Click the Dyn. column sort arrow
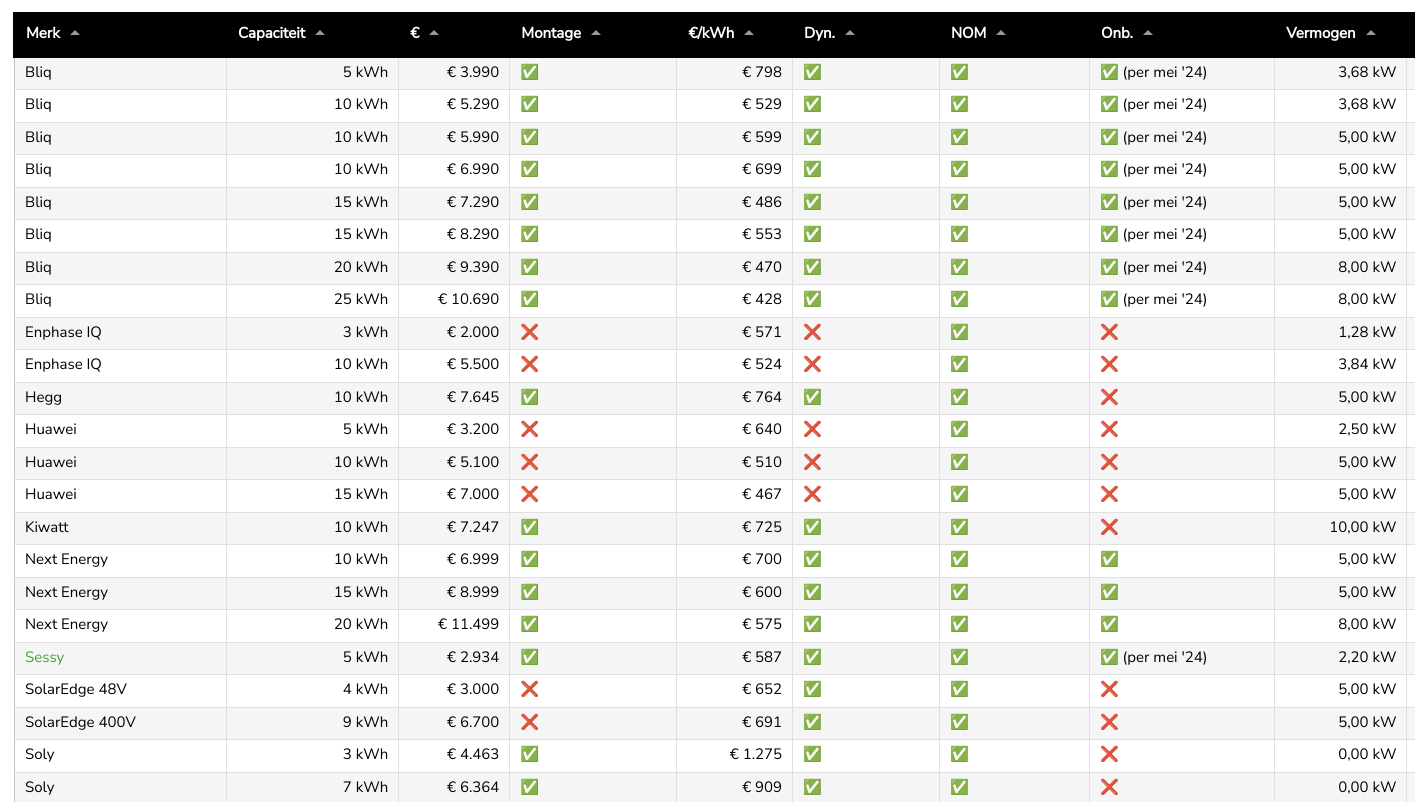The height and width of the screenshot is (802, 1415). 850,33
